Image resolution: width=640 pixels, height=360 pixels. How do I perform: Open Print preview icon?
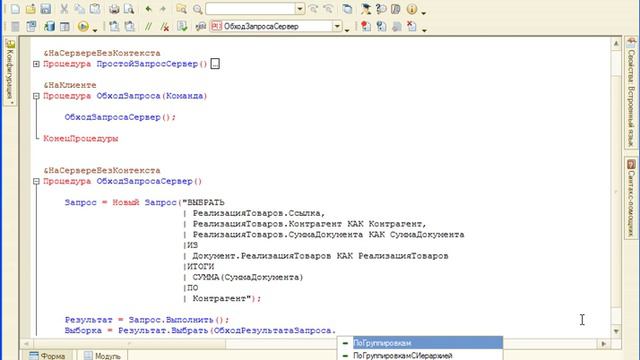(x=129, y=9)
